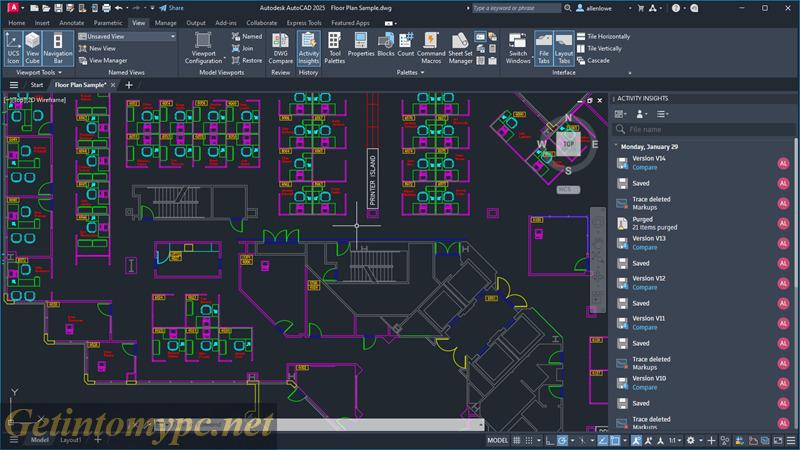Click the Undo arrow icon
Image resolution: width=800 pixels, height=450 pixels.
click(118, 8)
